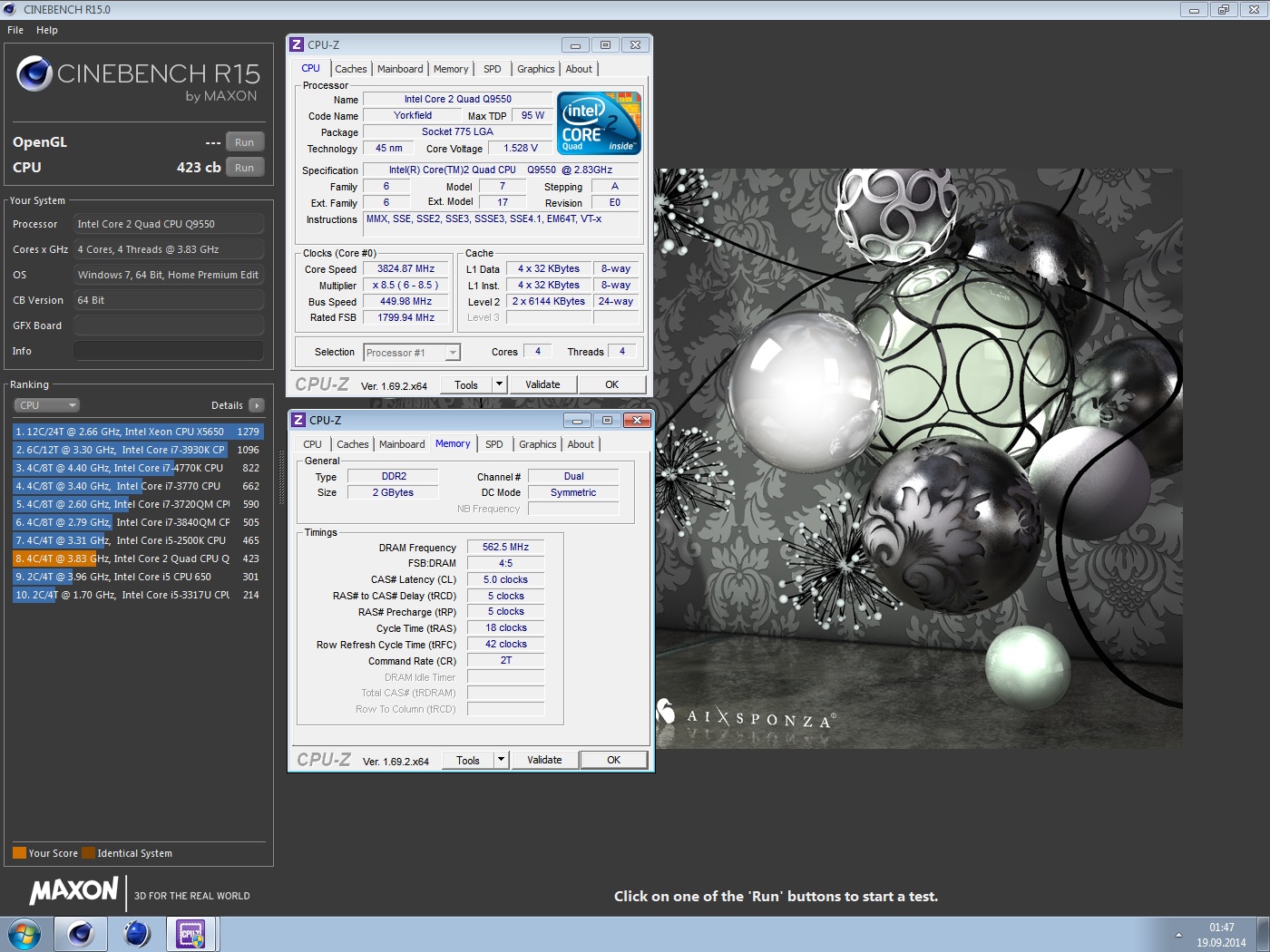Open SPD tab in lower CPU-Z window

[x=494, y=444]
